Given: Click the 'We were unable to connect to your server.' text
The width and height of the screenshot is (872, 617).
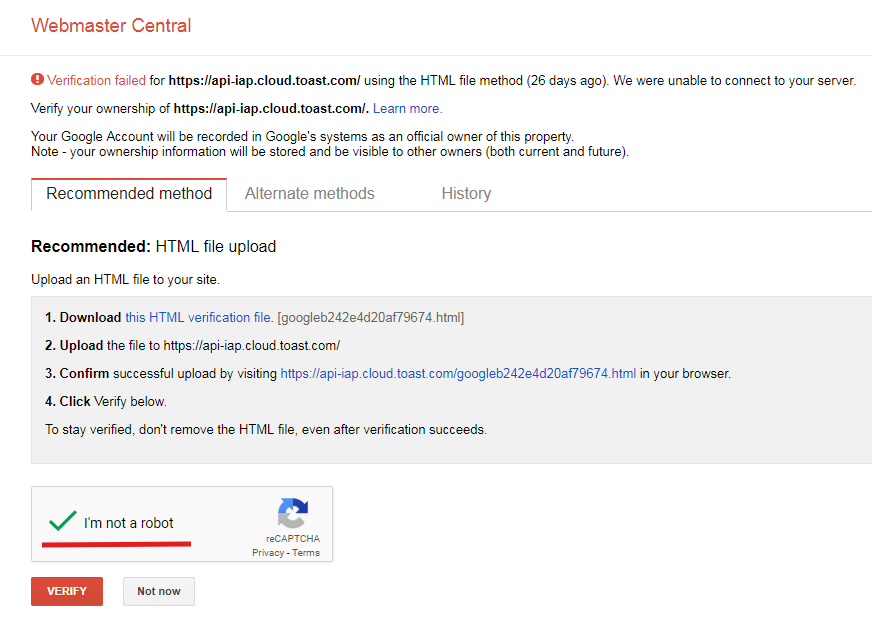Looking at the screenshot, I should tap(735, 81).
